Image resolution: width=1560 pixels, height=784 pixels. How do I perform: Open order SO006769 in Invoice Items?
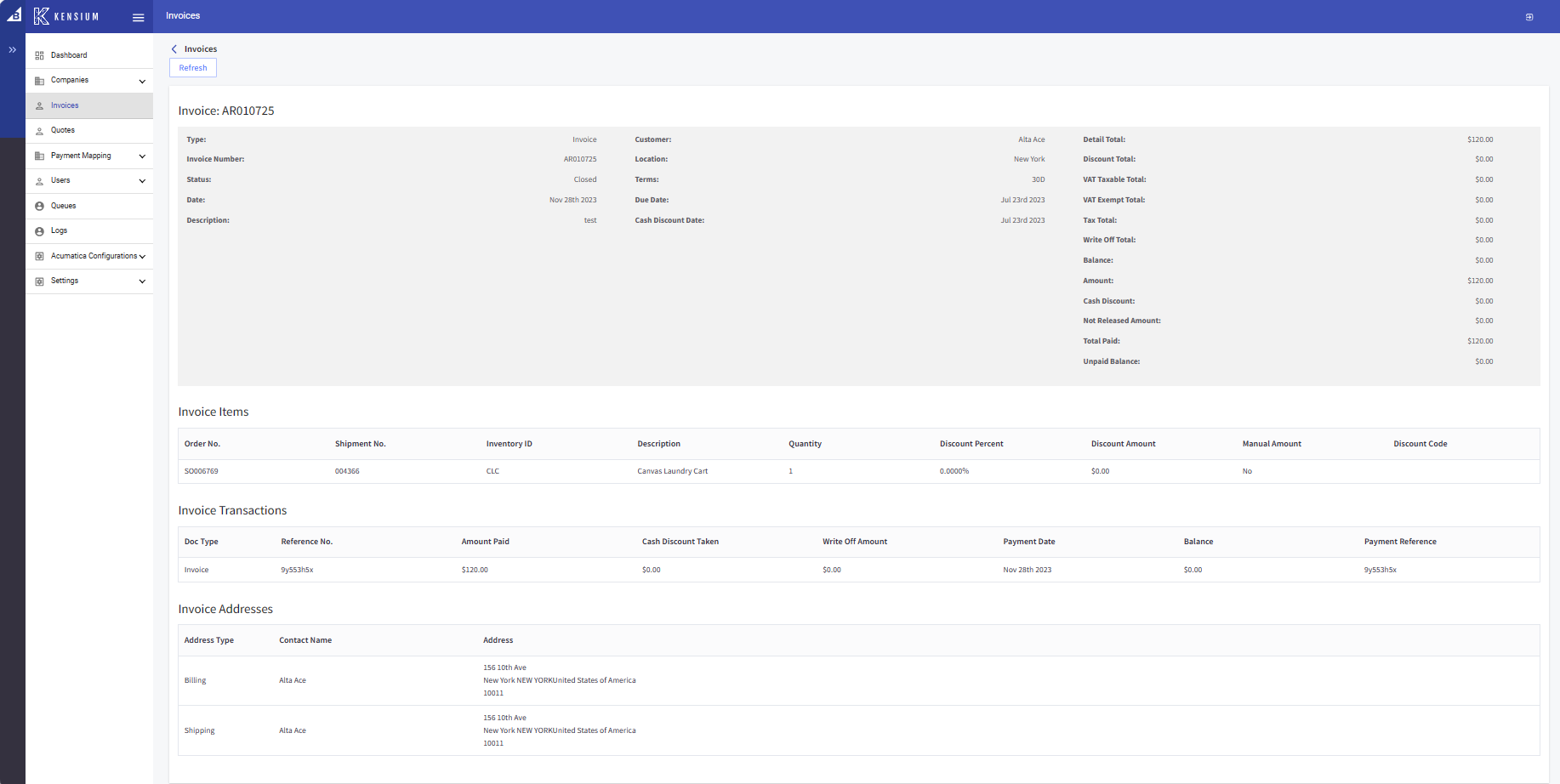point(201,470)
